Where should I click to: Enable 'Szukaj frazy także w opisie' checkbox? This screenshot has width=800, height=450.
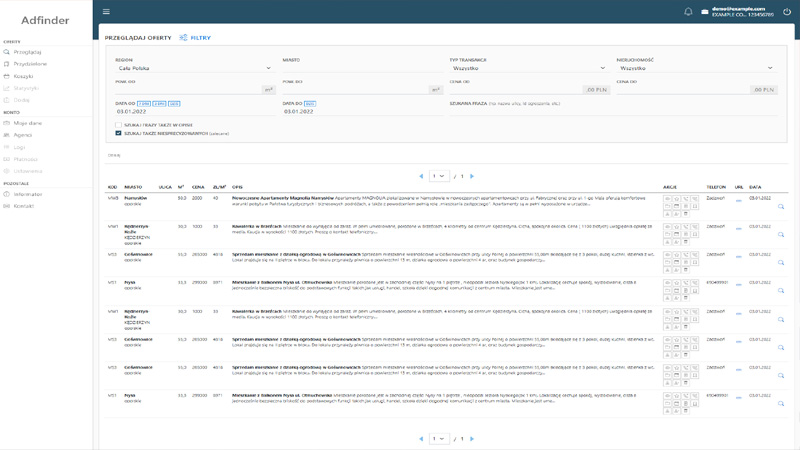[118, 125]
